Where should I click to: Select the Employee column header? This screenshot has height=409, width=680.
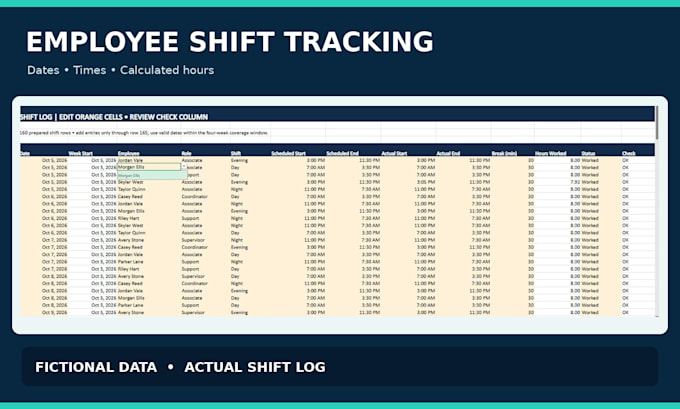(128, 153)
